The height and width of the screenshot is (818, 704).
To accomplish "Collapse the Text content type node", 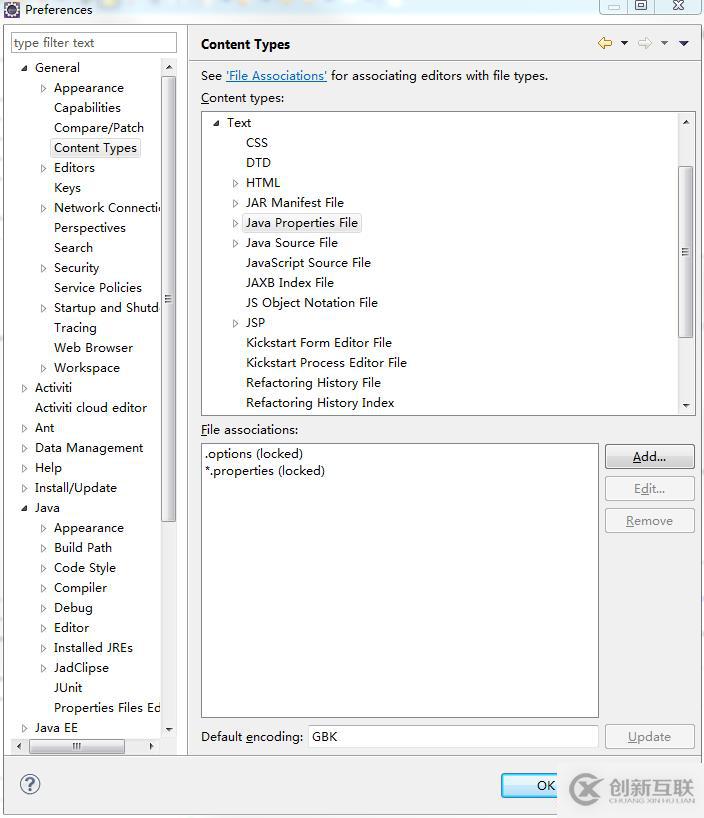I will pos(216,123).
